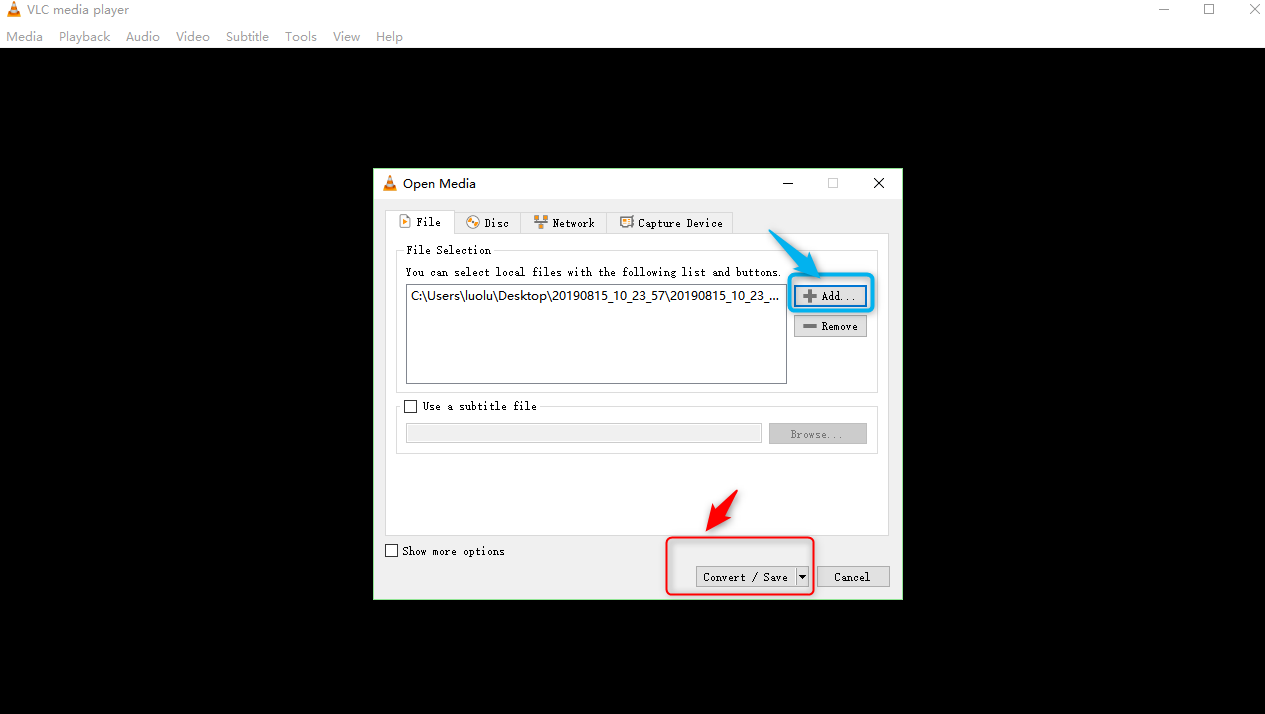This screenshot has width=1265, height=714.
Task: Switch to the Disc tab
Action: coord(488,223)
